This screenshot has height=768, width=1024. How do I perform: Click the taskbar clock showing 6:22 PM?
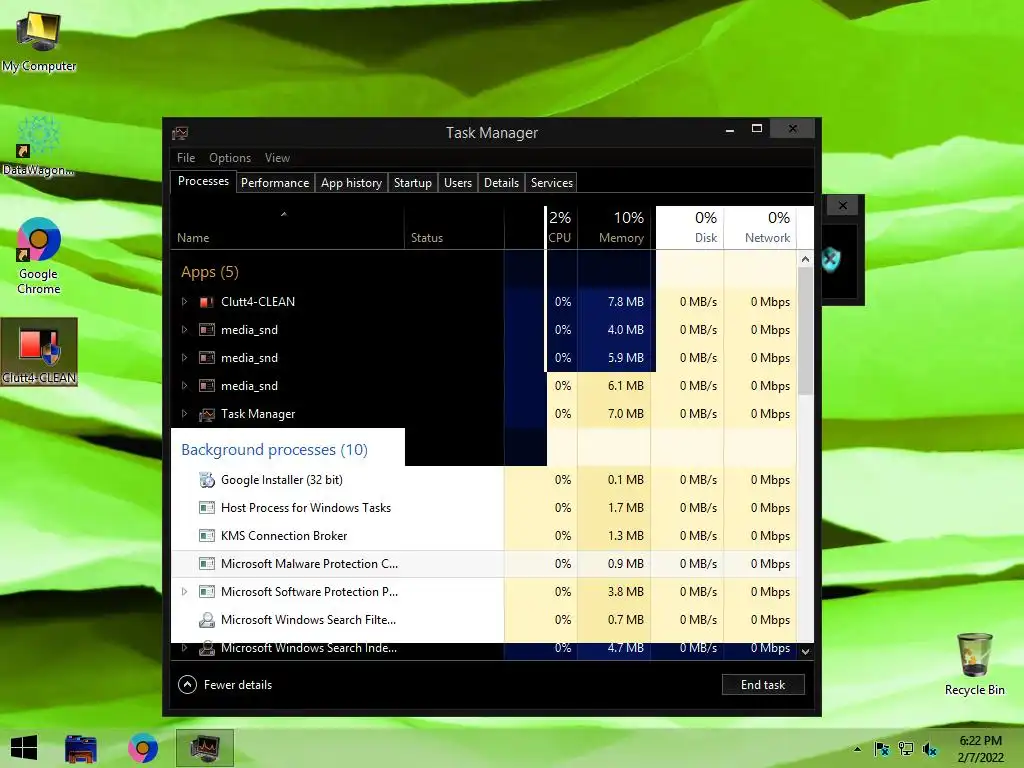980,749
